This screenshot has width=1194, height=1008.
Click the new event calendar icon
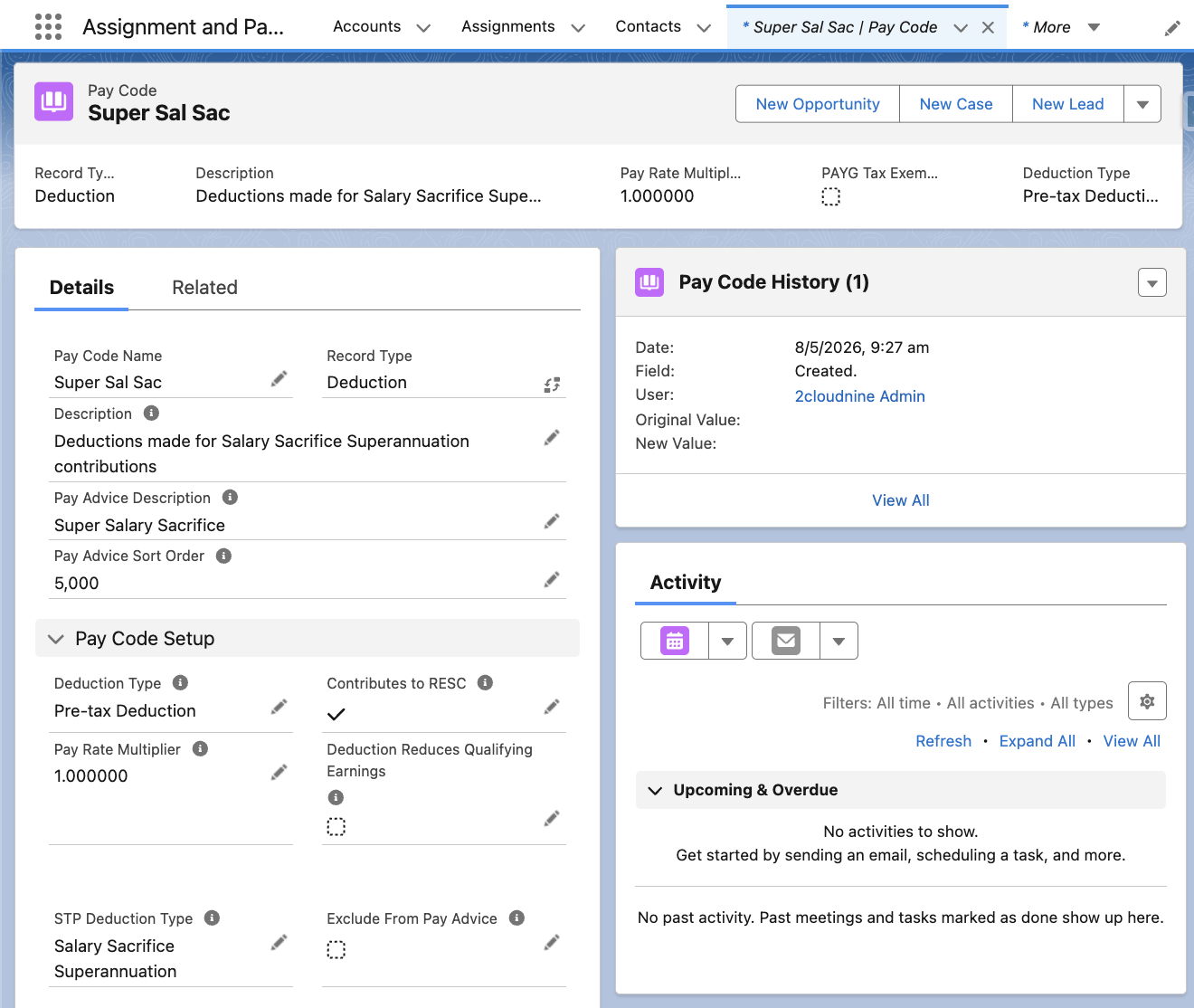tap(675, 641)
